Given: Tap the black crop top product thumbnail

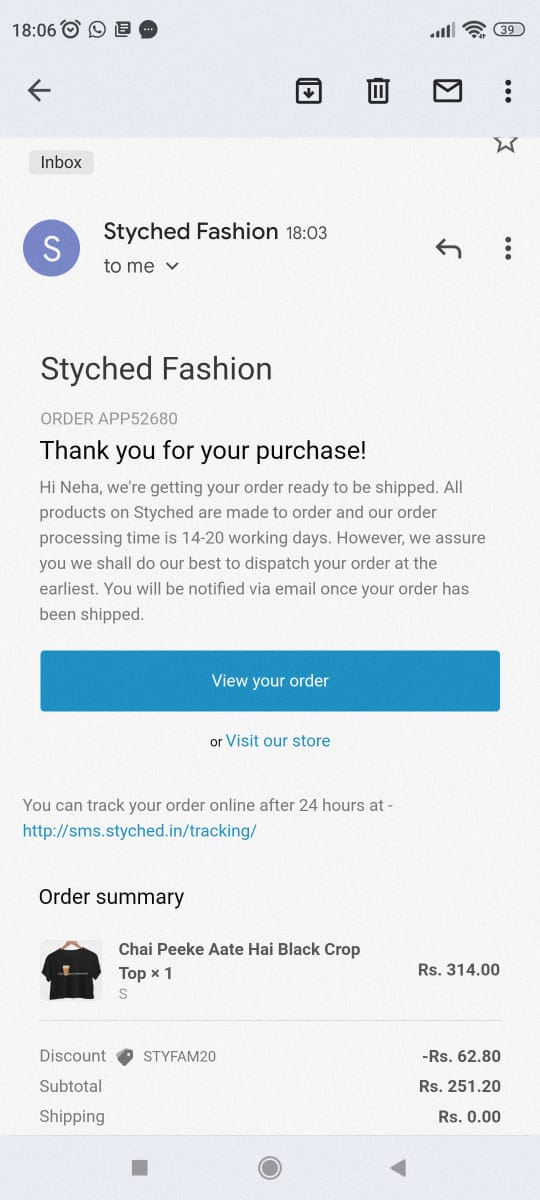Looking at the screenshot, I should pos(71,970).
